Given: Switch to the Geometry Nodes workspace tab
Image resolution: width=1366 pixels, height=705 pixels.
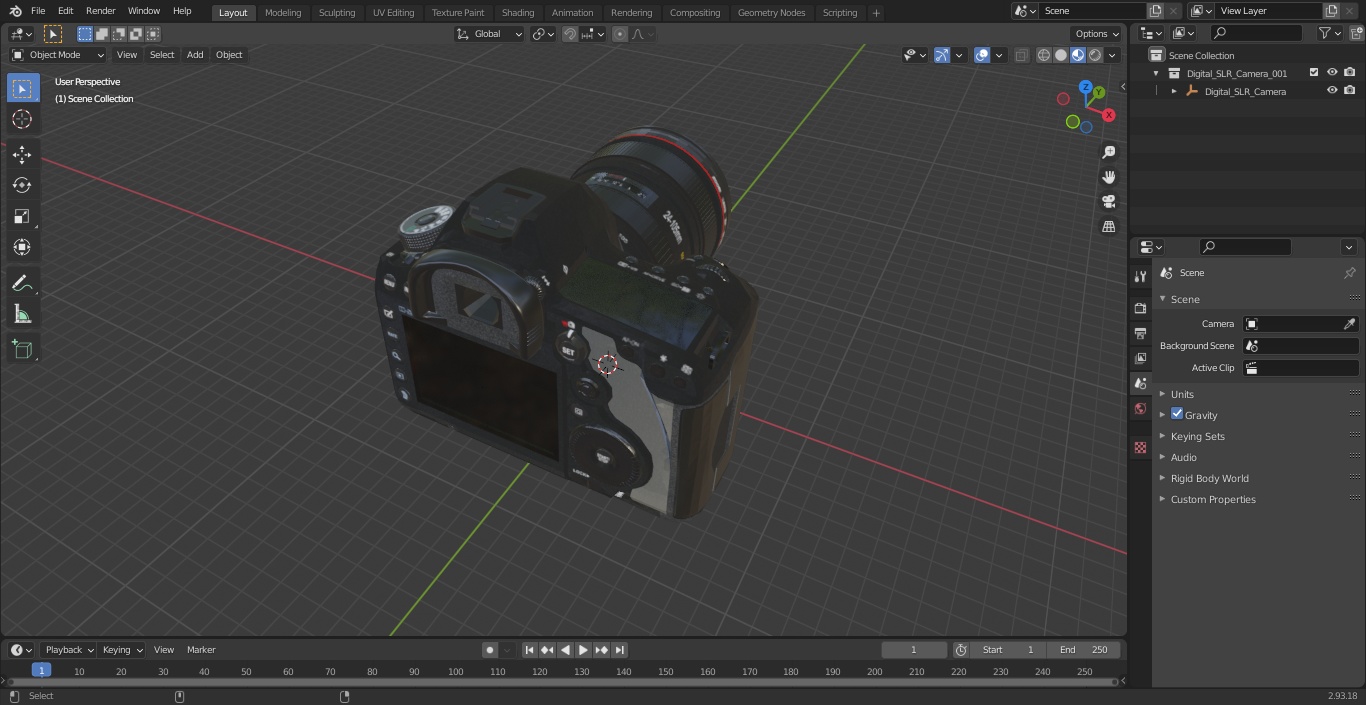Looking at the screenshot, I should pos(771,13).
